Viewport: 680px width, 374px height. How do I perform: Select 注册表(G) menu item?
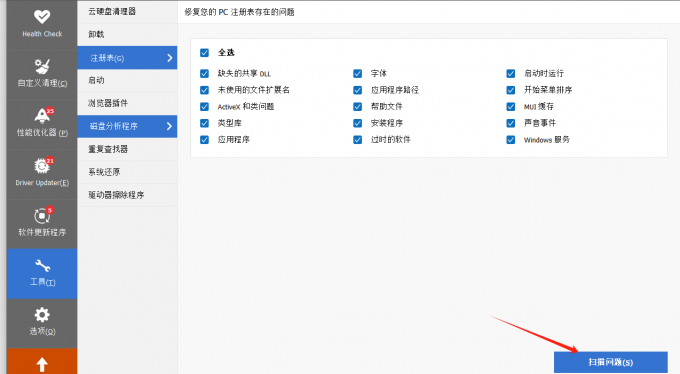tap(127, 58)
